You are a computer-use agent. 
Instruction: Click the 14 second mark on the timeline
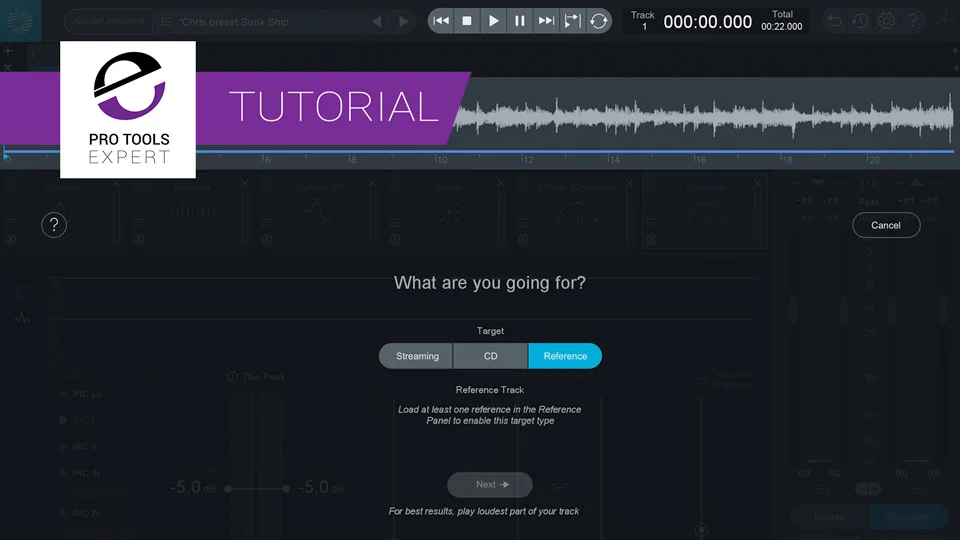(614, 159)
